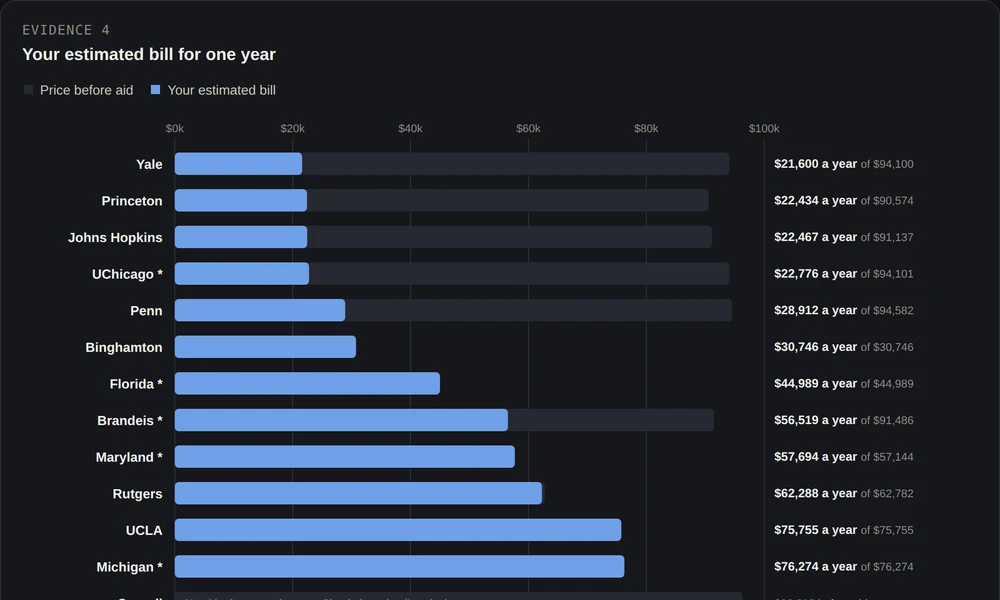
Task: Click the '$56,519 a year' value
Action: (816, 420)
